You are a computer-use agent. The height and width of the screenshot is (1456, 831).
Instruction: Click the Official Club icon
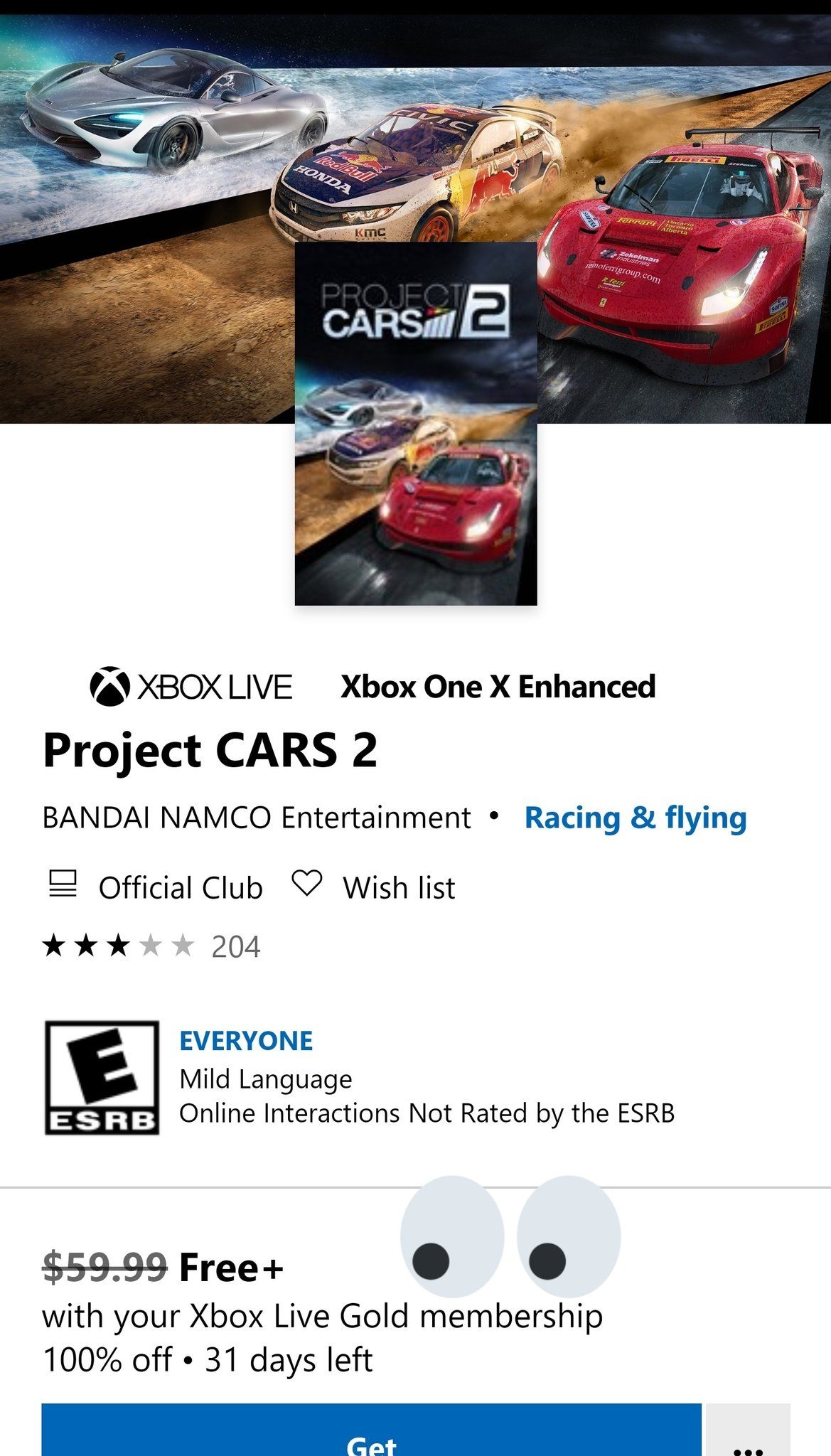tap(63, 885)
